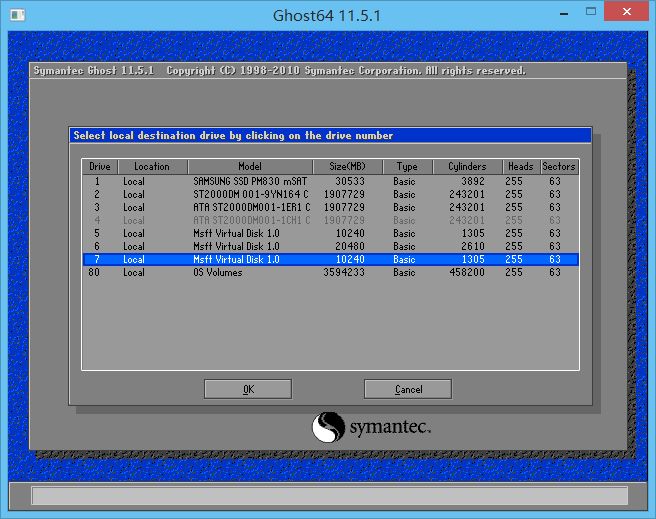
Task: Select drive 1 Samsung SSD PM830
Action: (329, 182)
